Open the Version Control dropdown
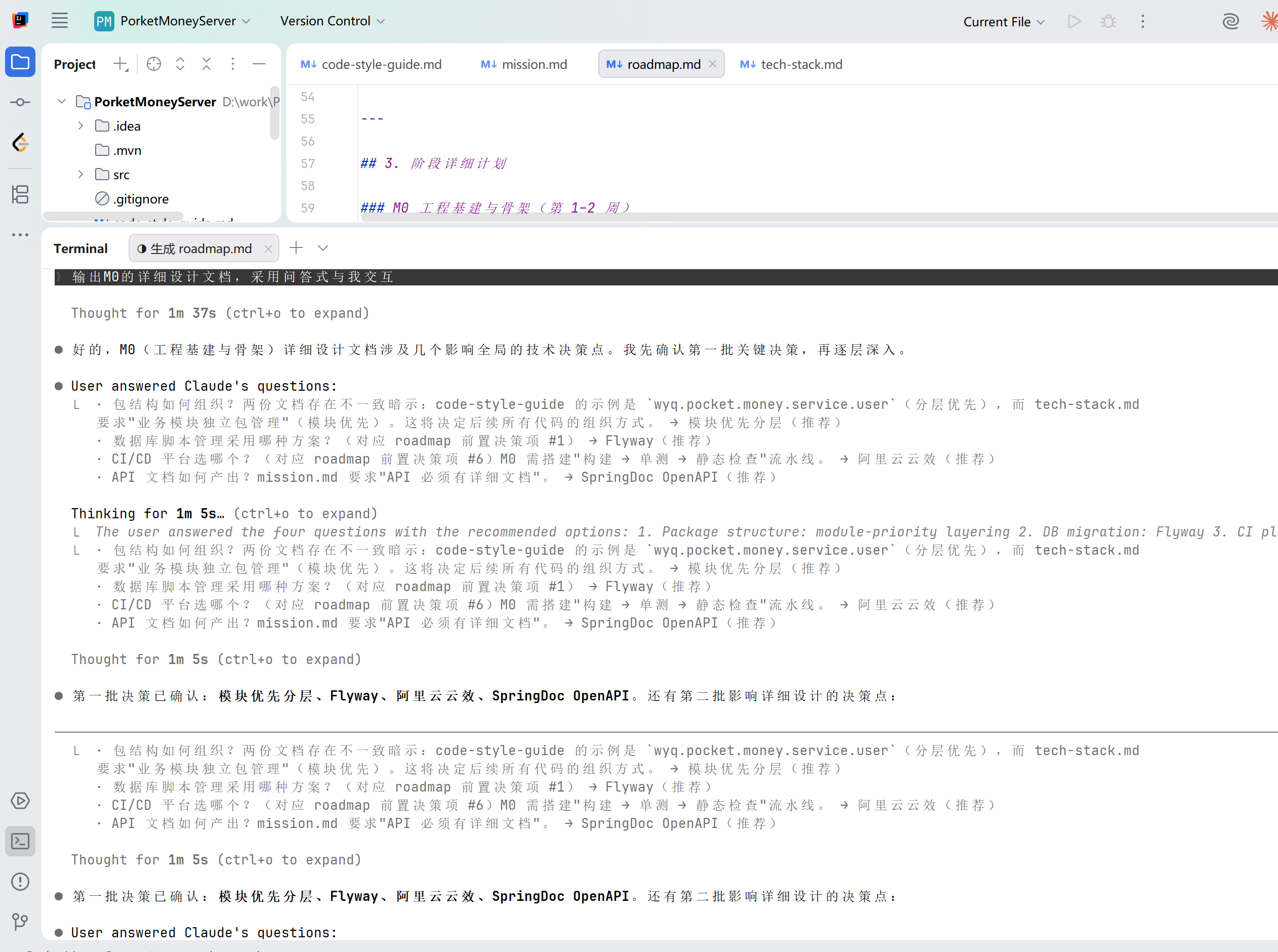1278x952 pixels. pos(333,21)
